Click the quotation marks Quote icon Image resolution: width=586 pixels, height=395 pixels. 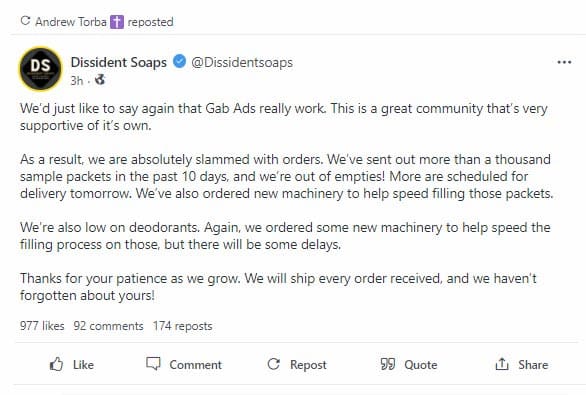[388, 364]
